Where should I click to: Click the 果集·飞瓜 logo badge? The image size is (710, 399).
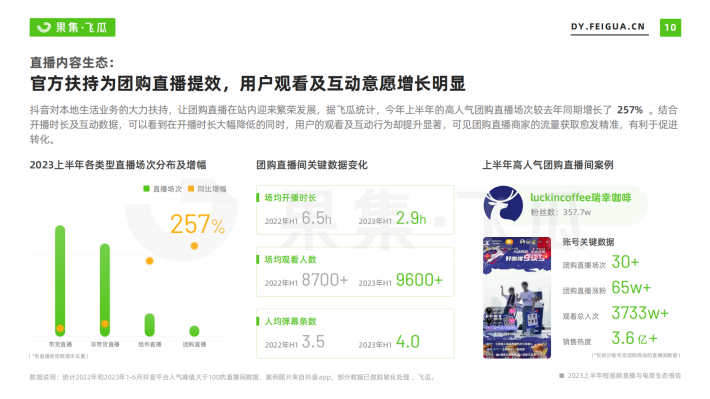[72, 27]
